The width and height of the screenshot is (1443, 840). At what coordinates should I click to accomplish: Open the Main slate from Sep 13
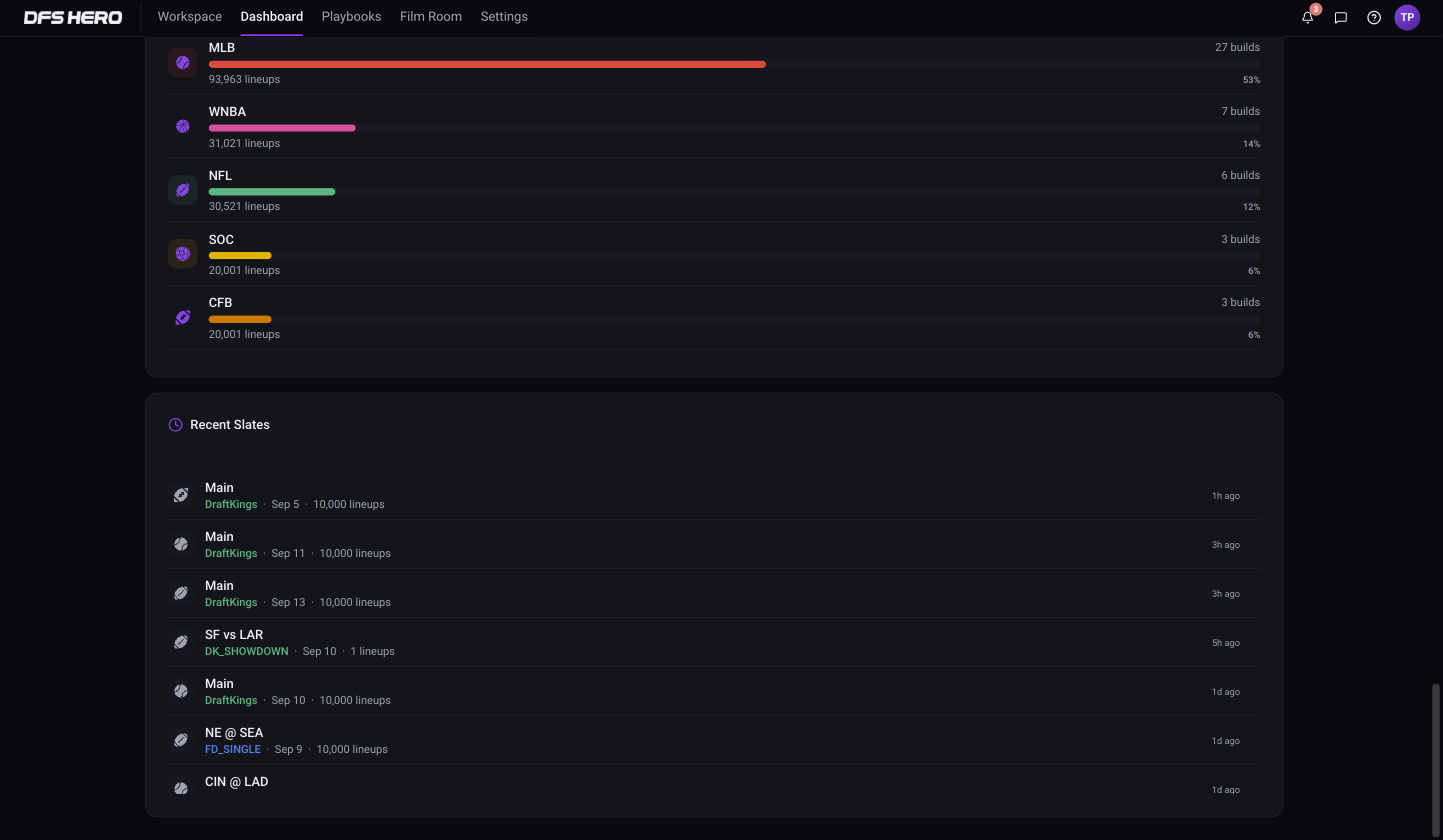pyautogui.click(x=714, y=593)
